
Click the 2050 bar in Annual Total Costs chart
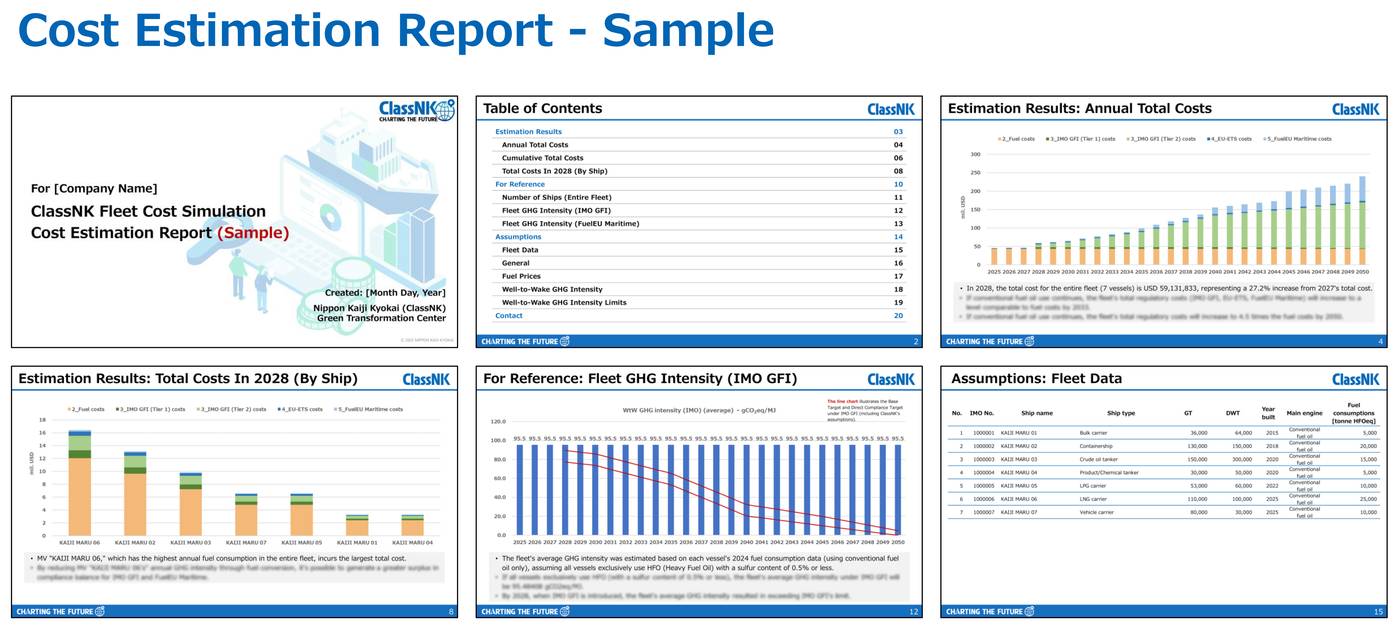(1361, 220)
